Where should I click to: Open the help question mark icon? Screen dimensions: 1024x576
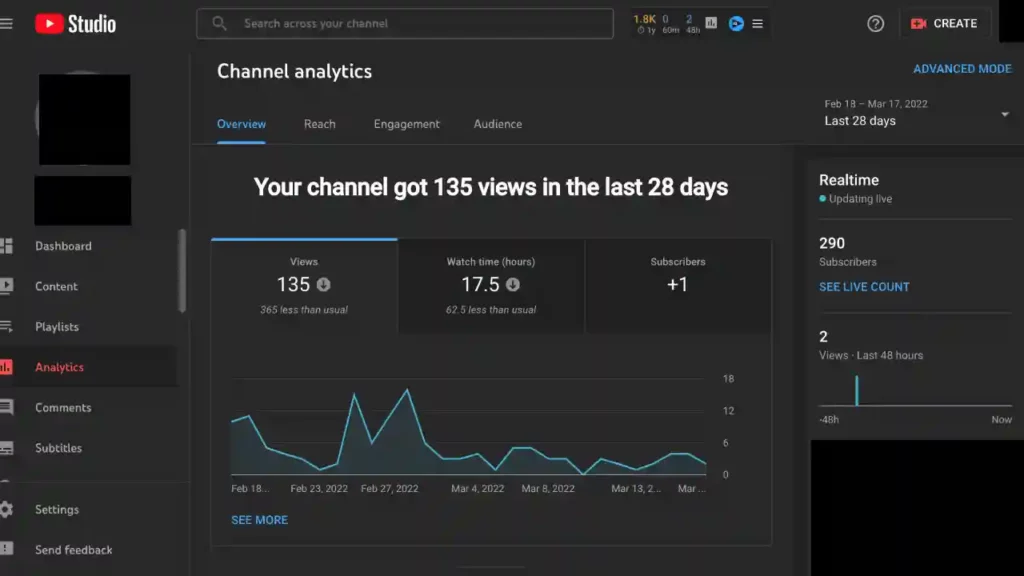(875, 23)
